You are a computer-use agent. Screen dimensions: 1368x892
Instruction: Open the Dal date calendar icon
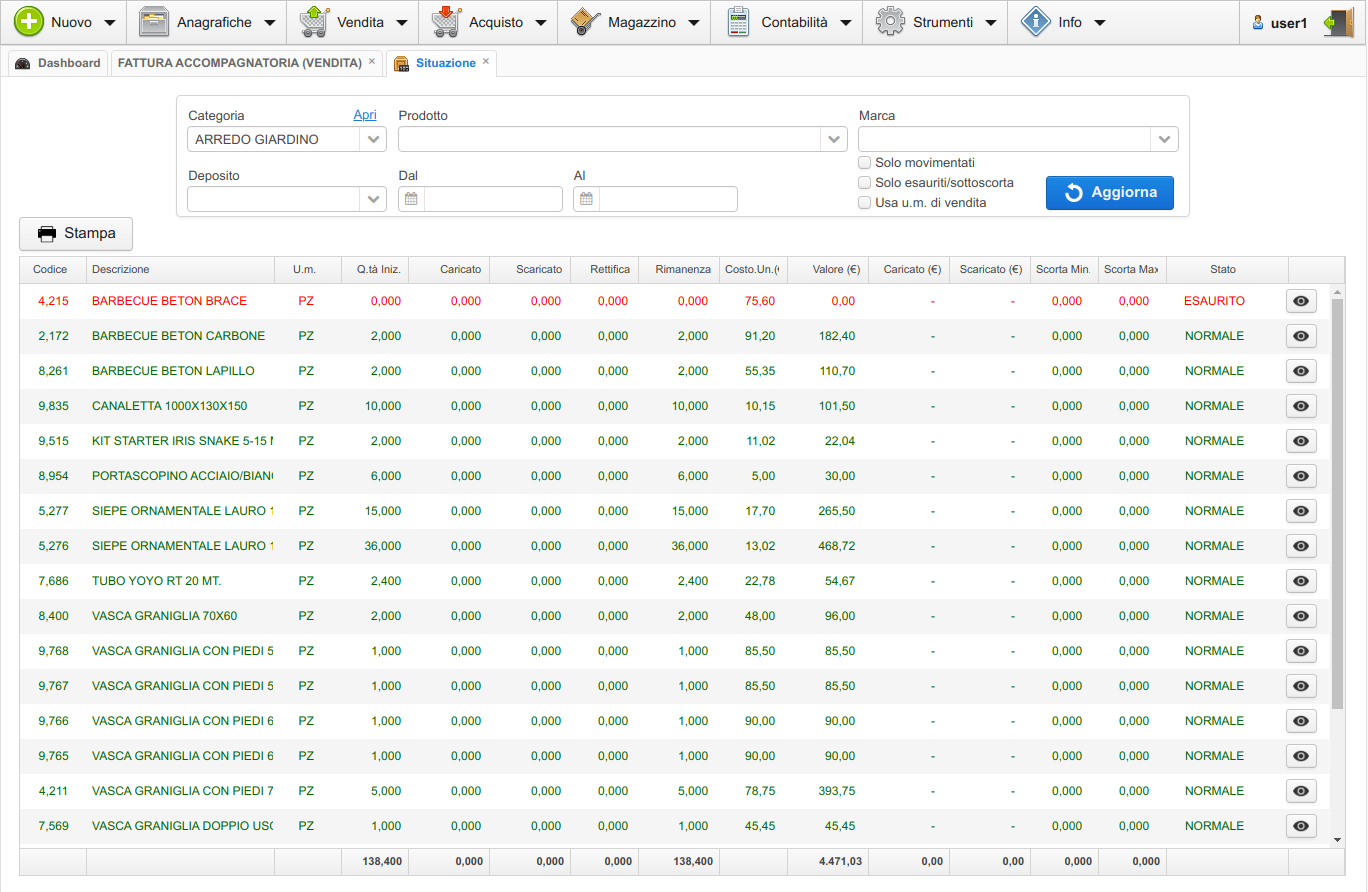tap(410, 199)
